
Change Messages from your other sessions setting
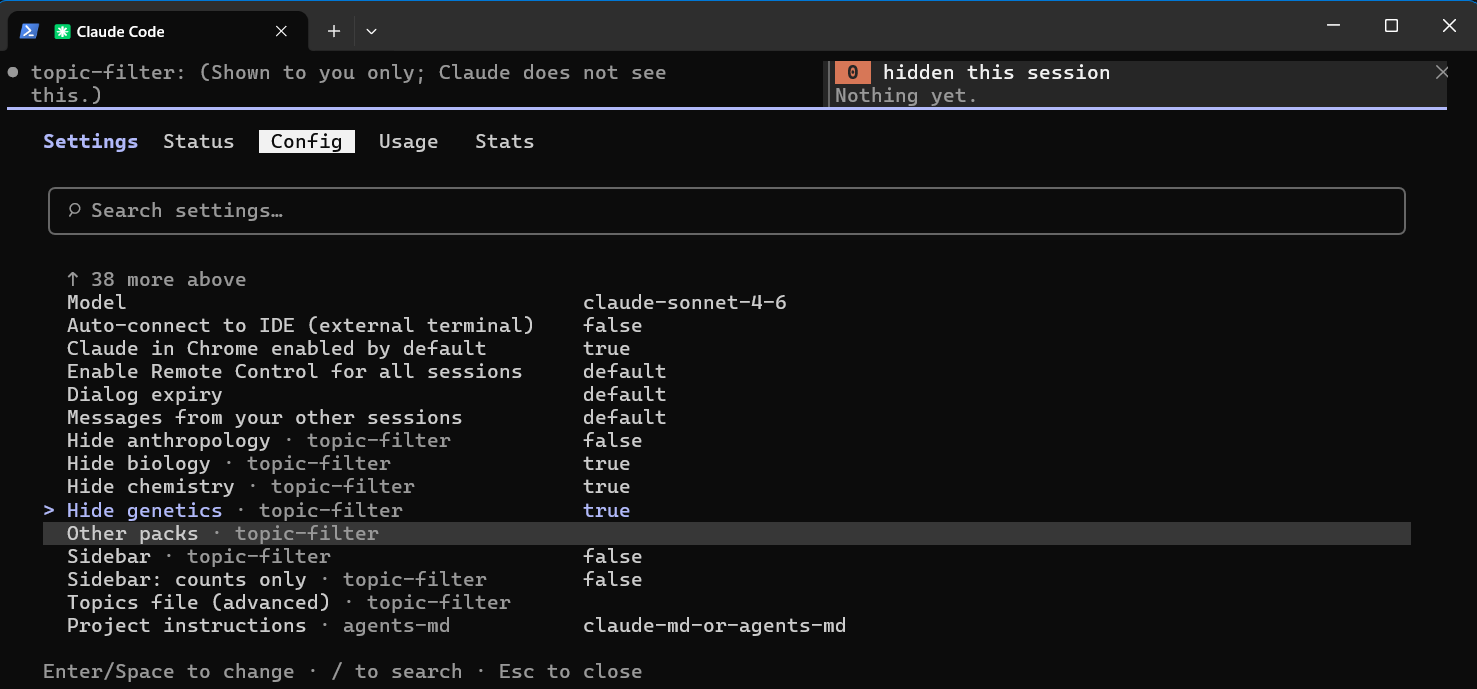point(727,417)
